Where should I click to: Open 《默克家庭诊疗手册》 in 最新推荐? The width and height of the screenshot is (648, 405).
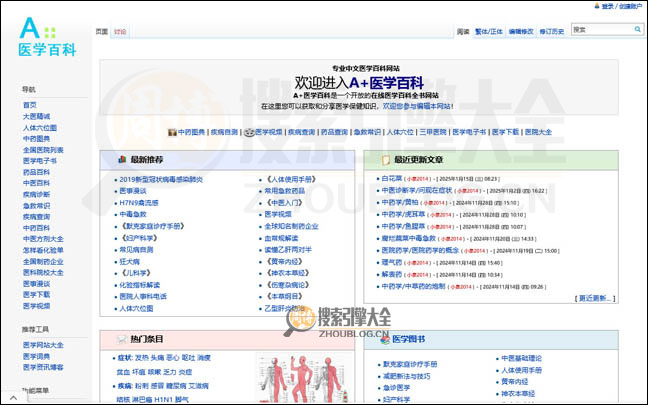(x=152, y=226)
